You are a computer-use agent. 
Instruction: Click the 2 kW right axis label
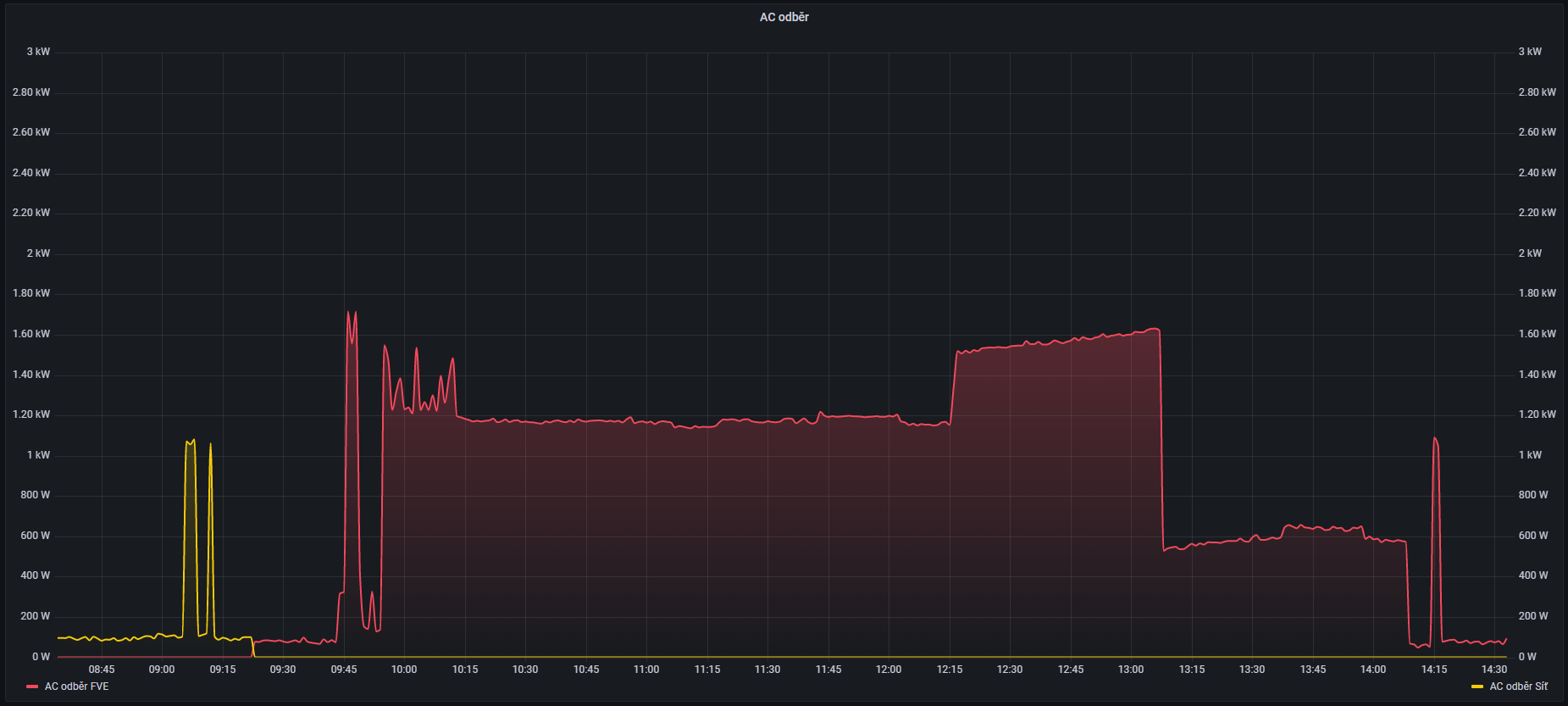click(x=1530, y=253)
